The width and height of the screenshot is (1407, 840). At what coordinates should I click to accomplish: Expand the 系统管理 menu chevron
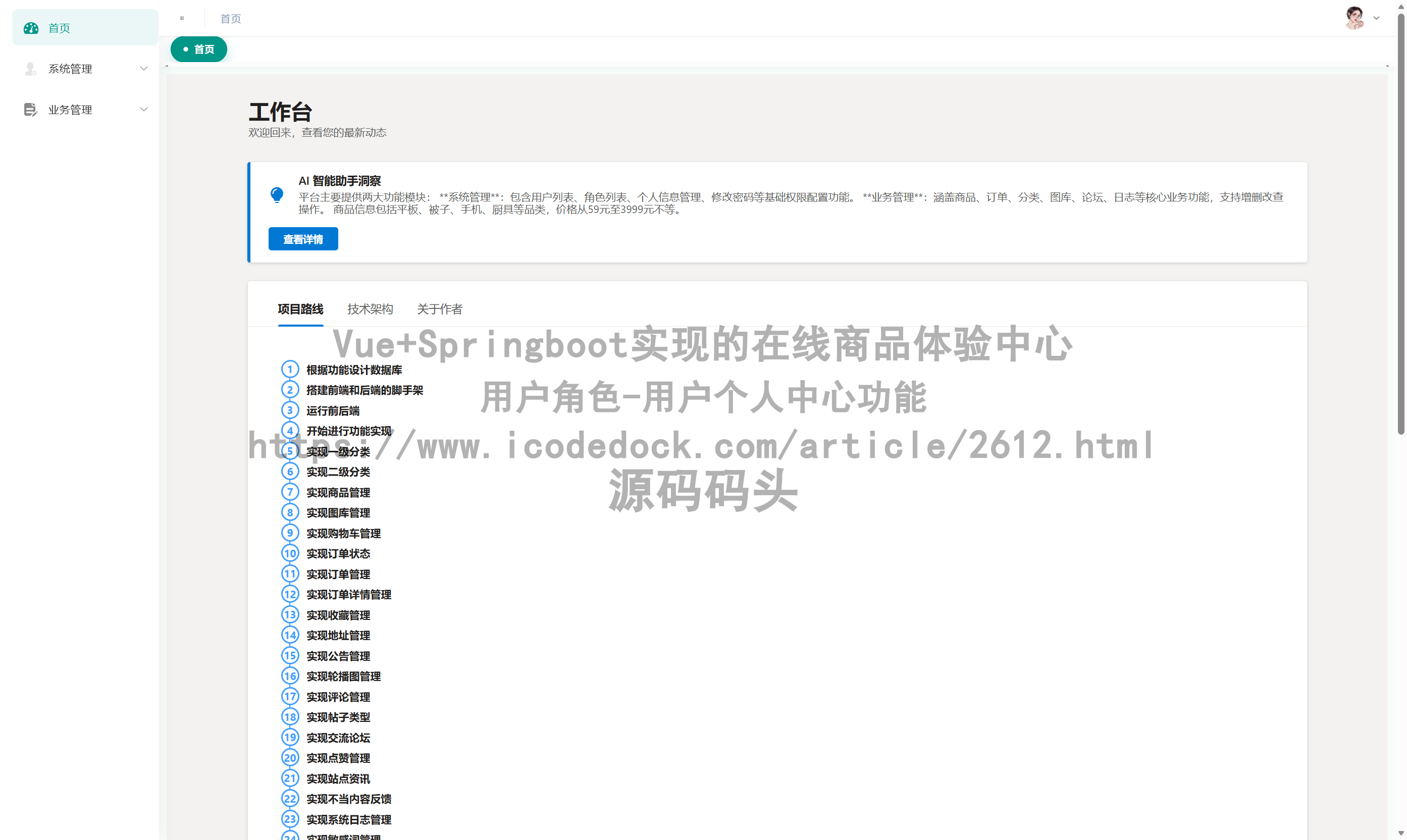tap(144, 69)
